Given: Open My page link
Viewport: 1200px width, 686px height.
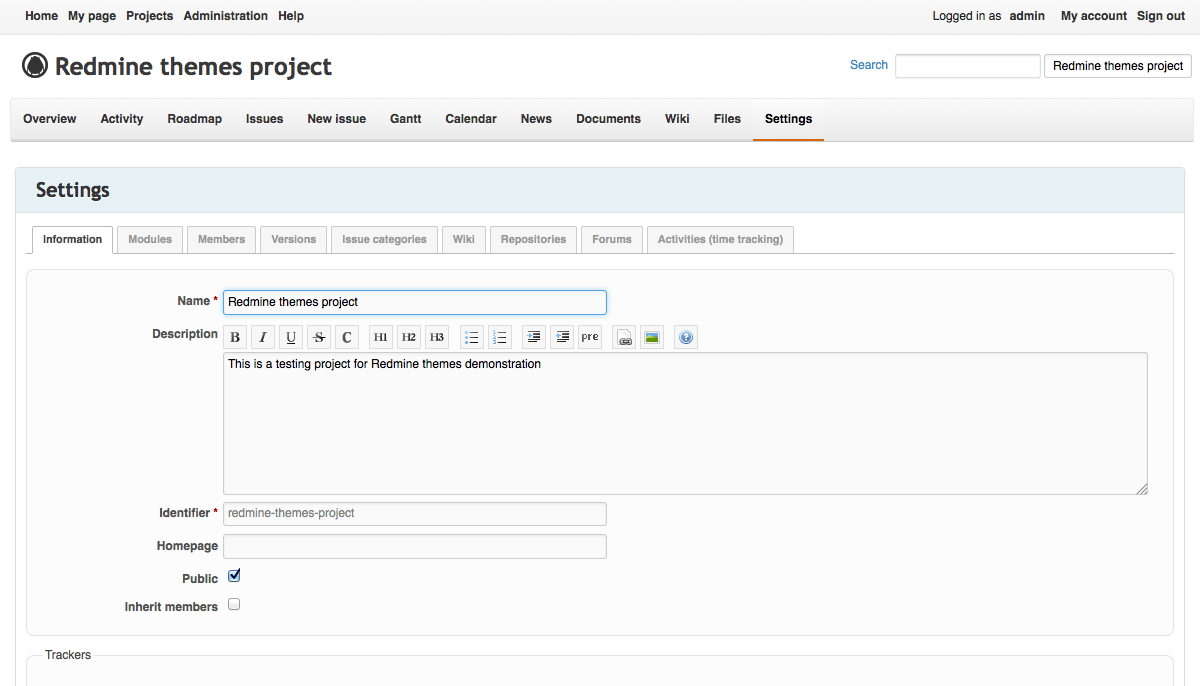Looking at the screenshot, I should (x=92, y=16).
